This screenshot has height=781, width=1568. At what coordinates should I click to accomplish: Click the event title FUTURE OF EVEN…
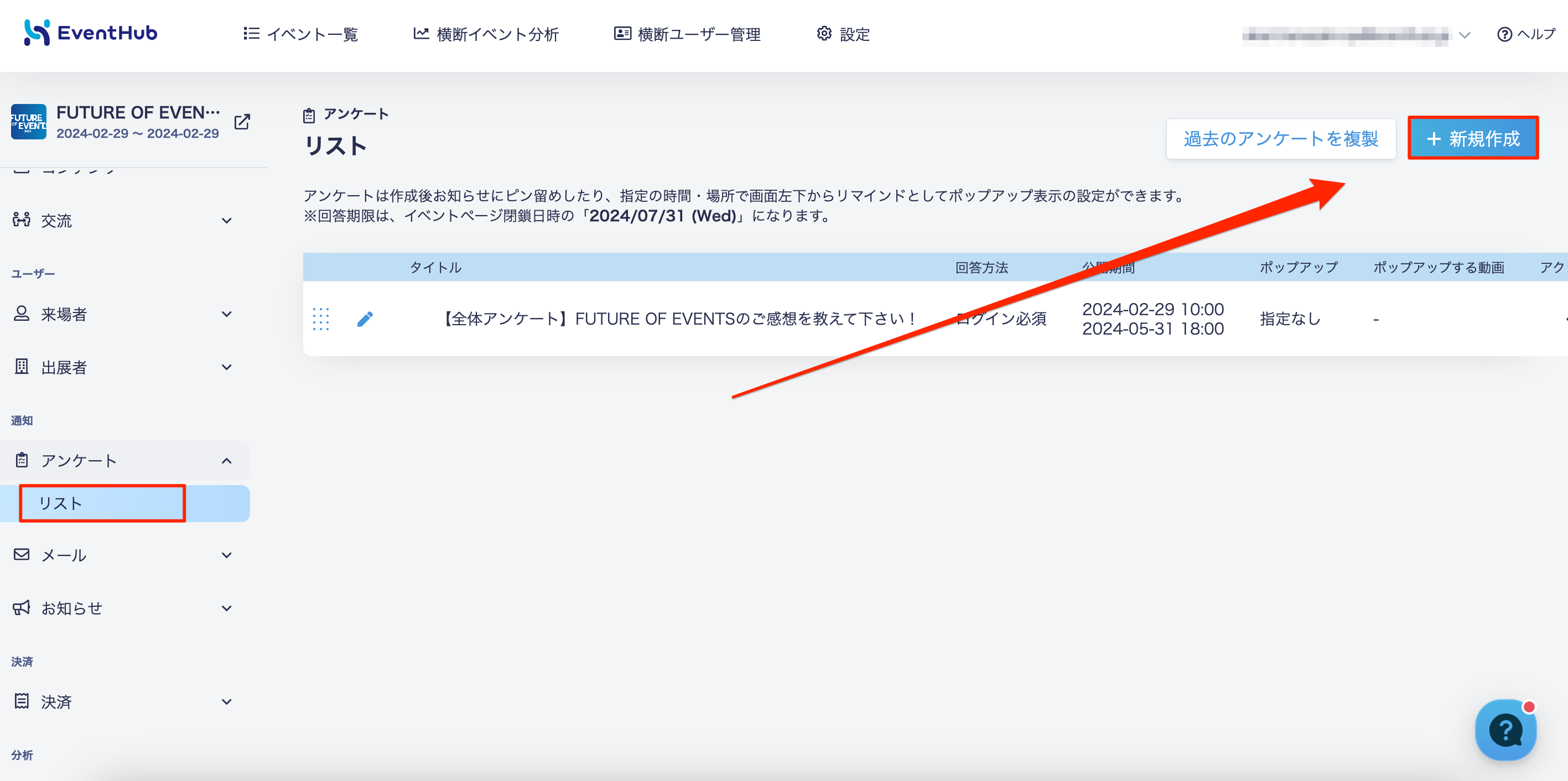coord(138,113)
